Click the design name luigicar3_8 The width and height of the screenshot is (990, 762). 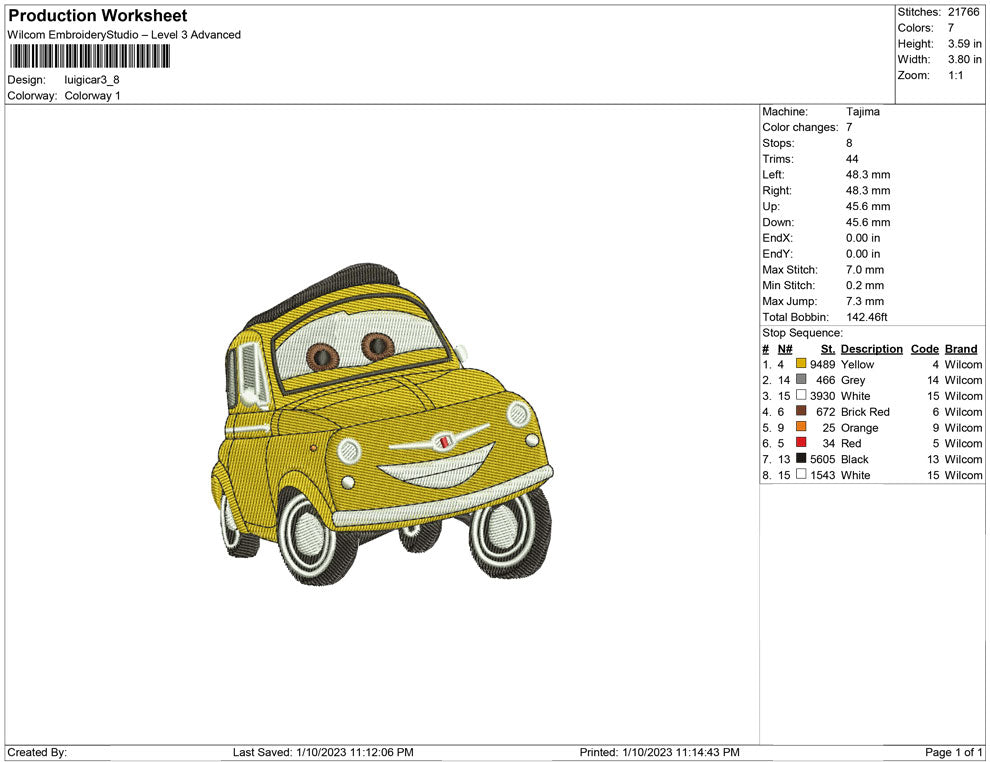92,80
